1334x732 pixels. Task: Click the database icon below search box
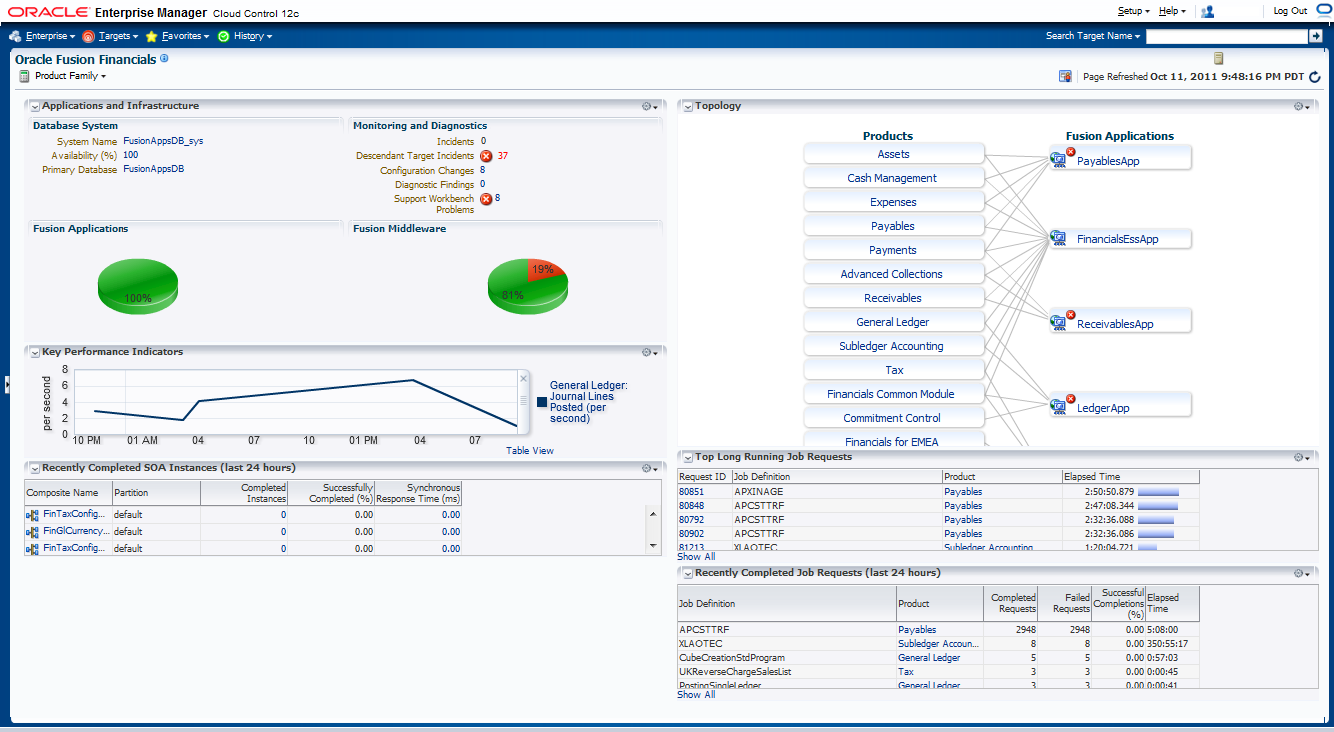tap(1218, 58)
